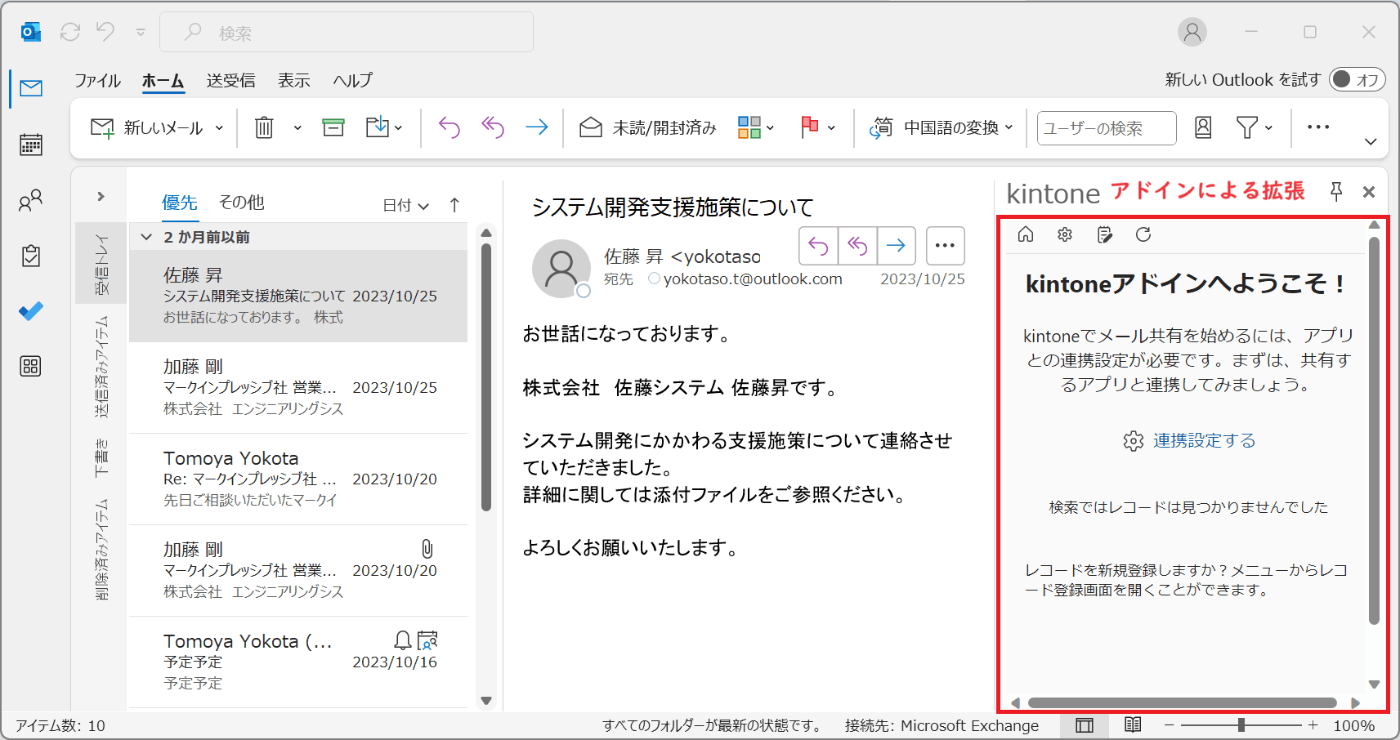Open the People contacts view
Image resolution: width=1400 pixels, height=740 pixels.
tap(31, 201)
